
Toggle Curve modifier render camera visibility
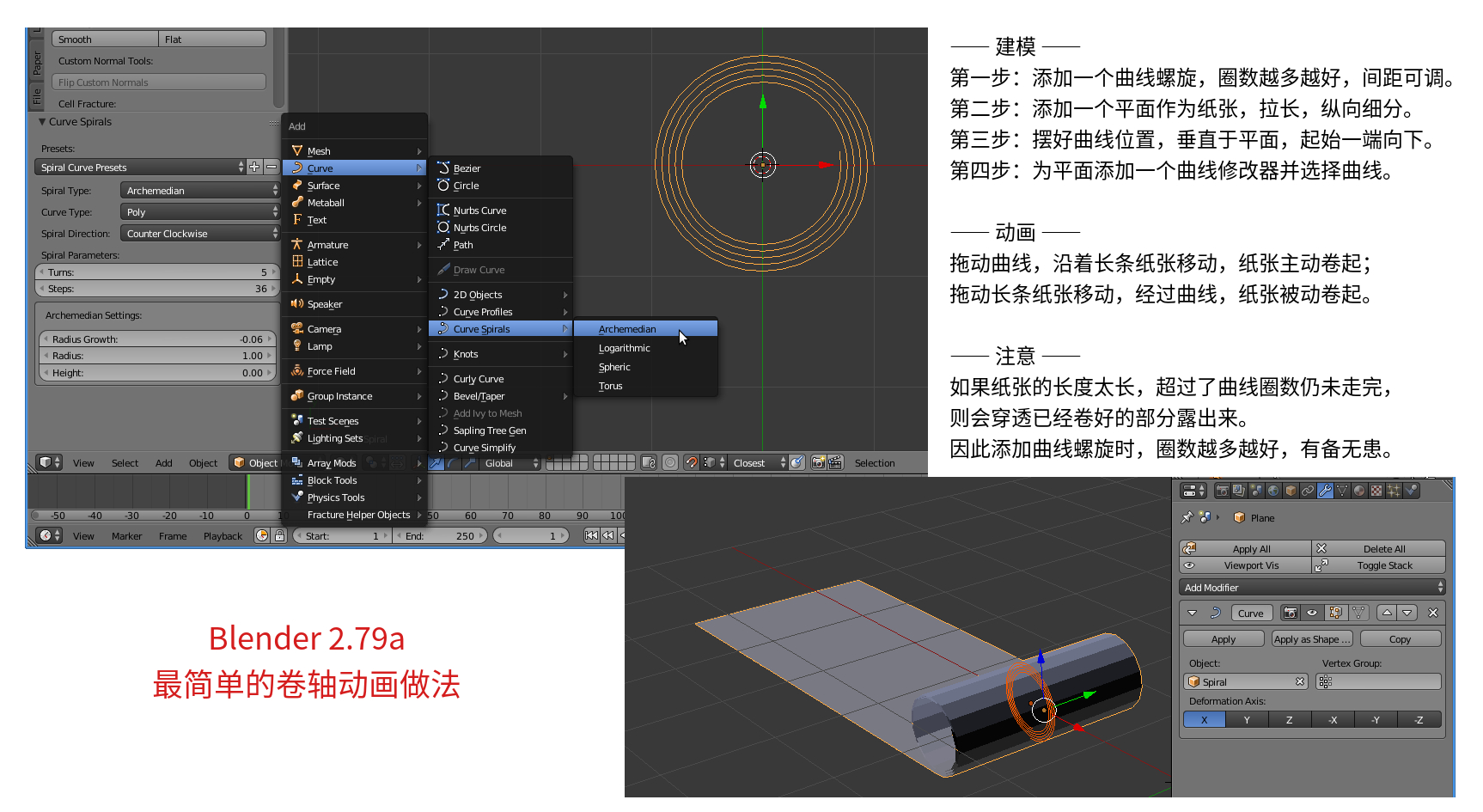tap(1290, 613)
